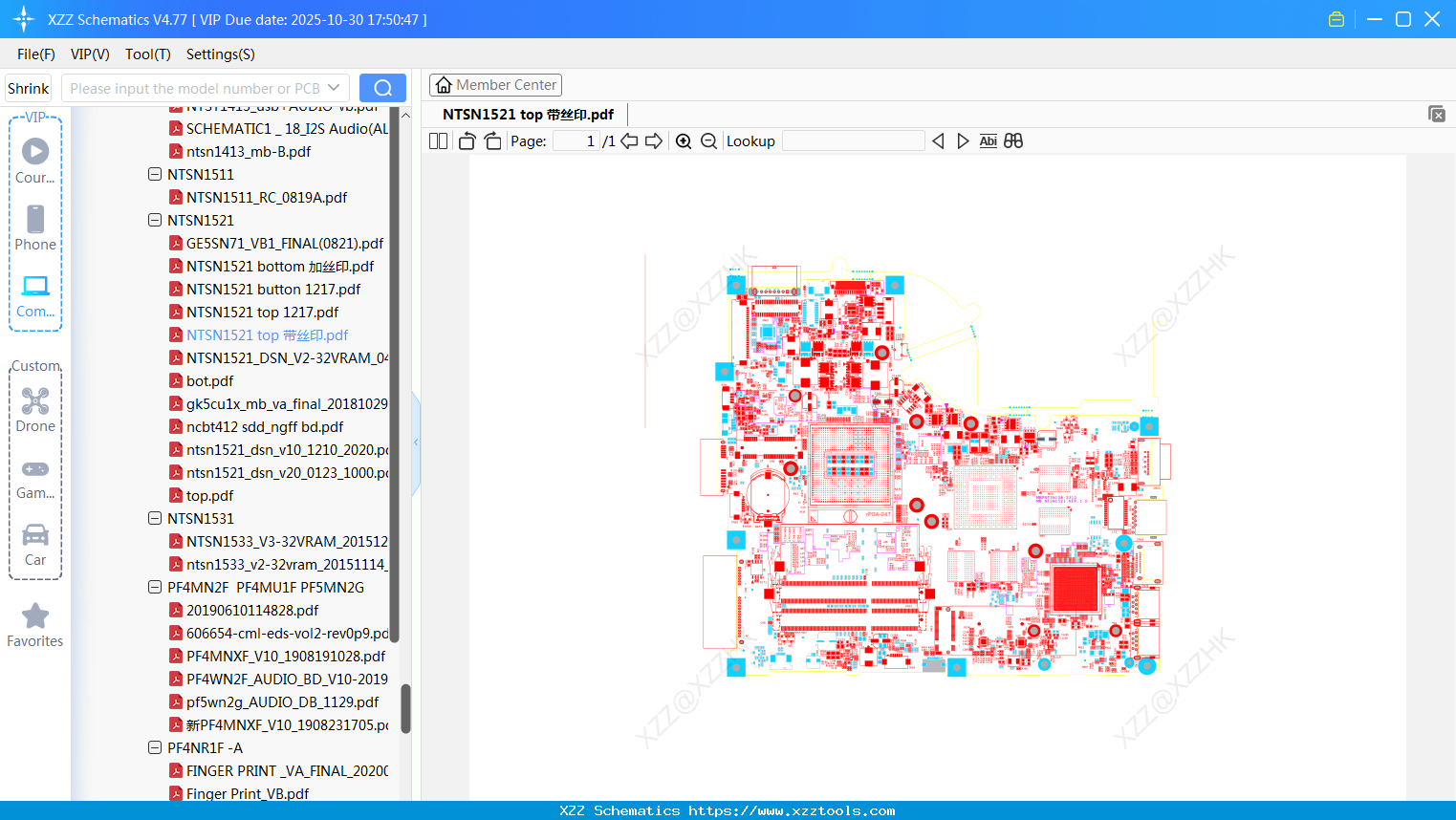
Task: Select NTSN1521 top 带丝印.pdf in tree
Action: tap(268, 335)
